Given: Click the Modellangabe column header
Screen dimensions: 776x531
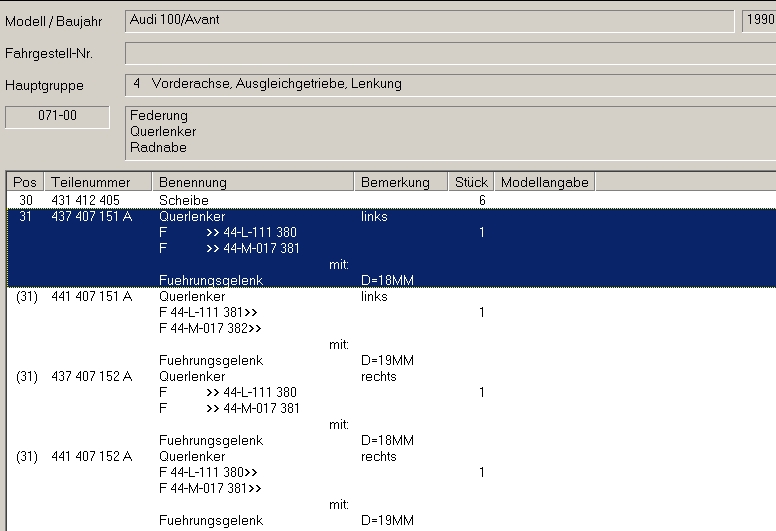Looking at the screenshot, I should 545,182.
